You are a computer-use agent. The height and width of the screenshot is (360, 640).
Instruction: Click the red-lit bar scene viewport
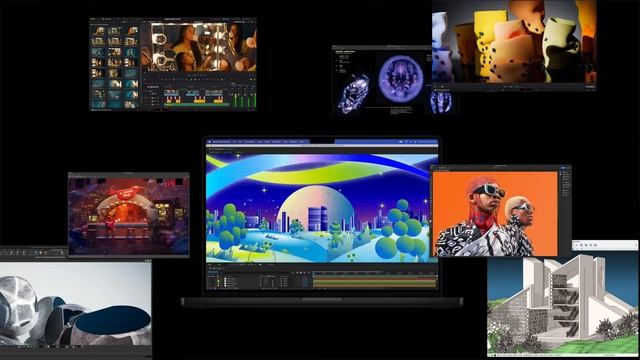[129, 216]
